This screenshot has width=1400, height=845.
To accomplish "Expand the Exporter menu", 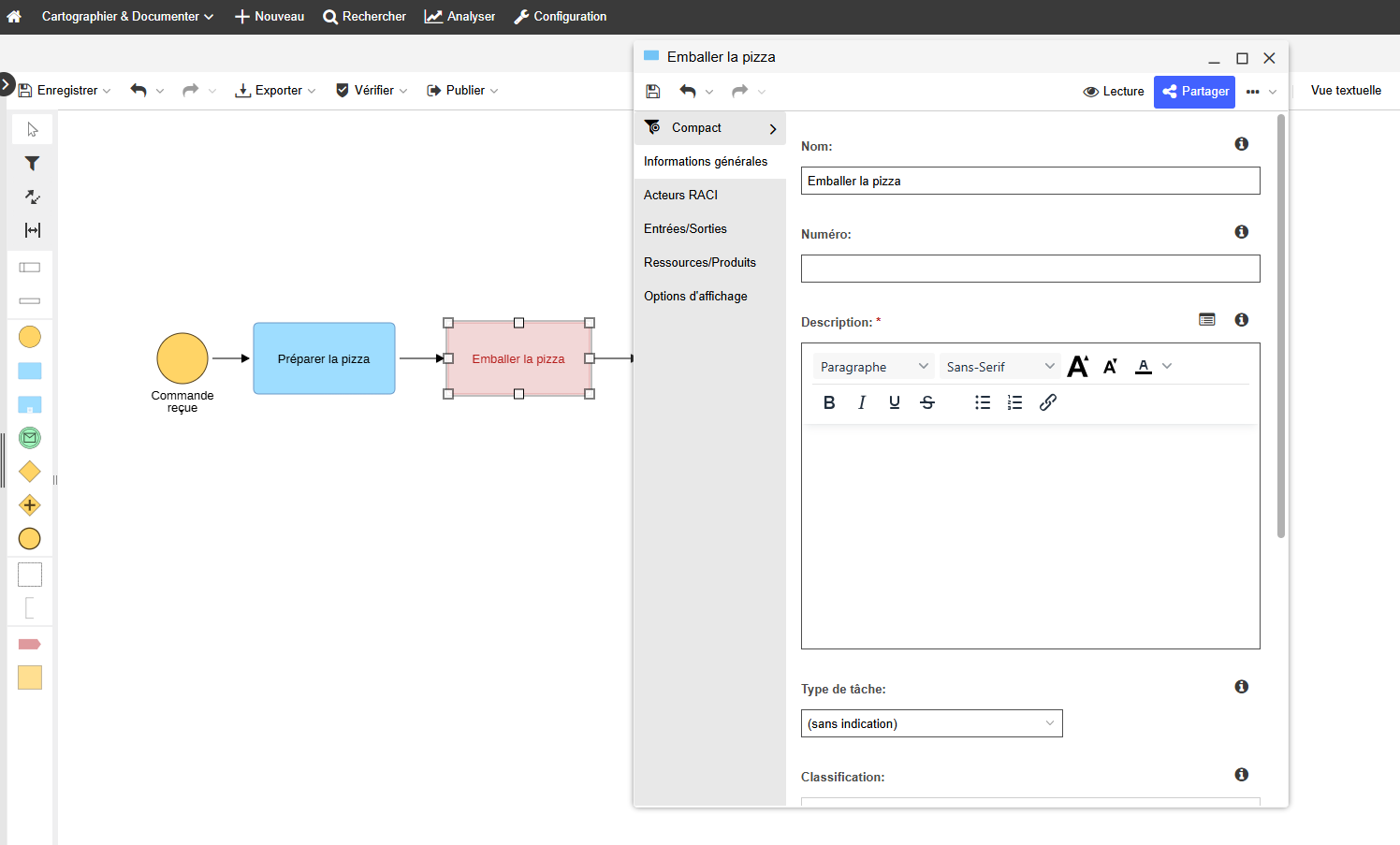I will tap(275, 91).
